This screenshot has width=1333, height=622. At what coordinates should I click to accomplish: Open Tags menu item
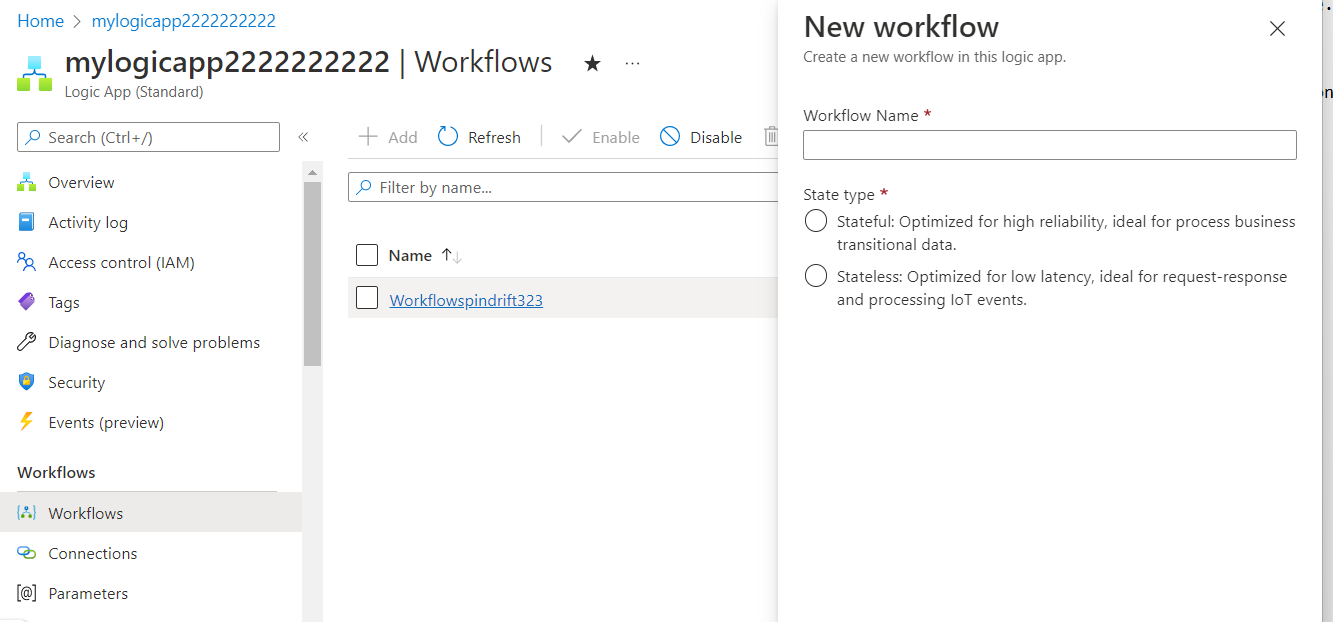[151, 302]
